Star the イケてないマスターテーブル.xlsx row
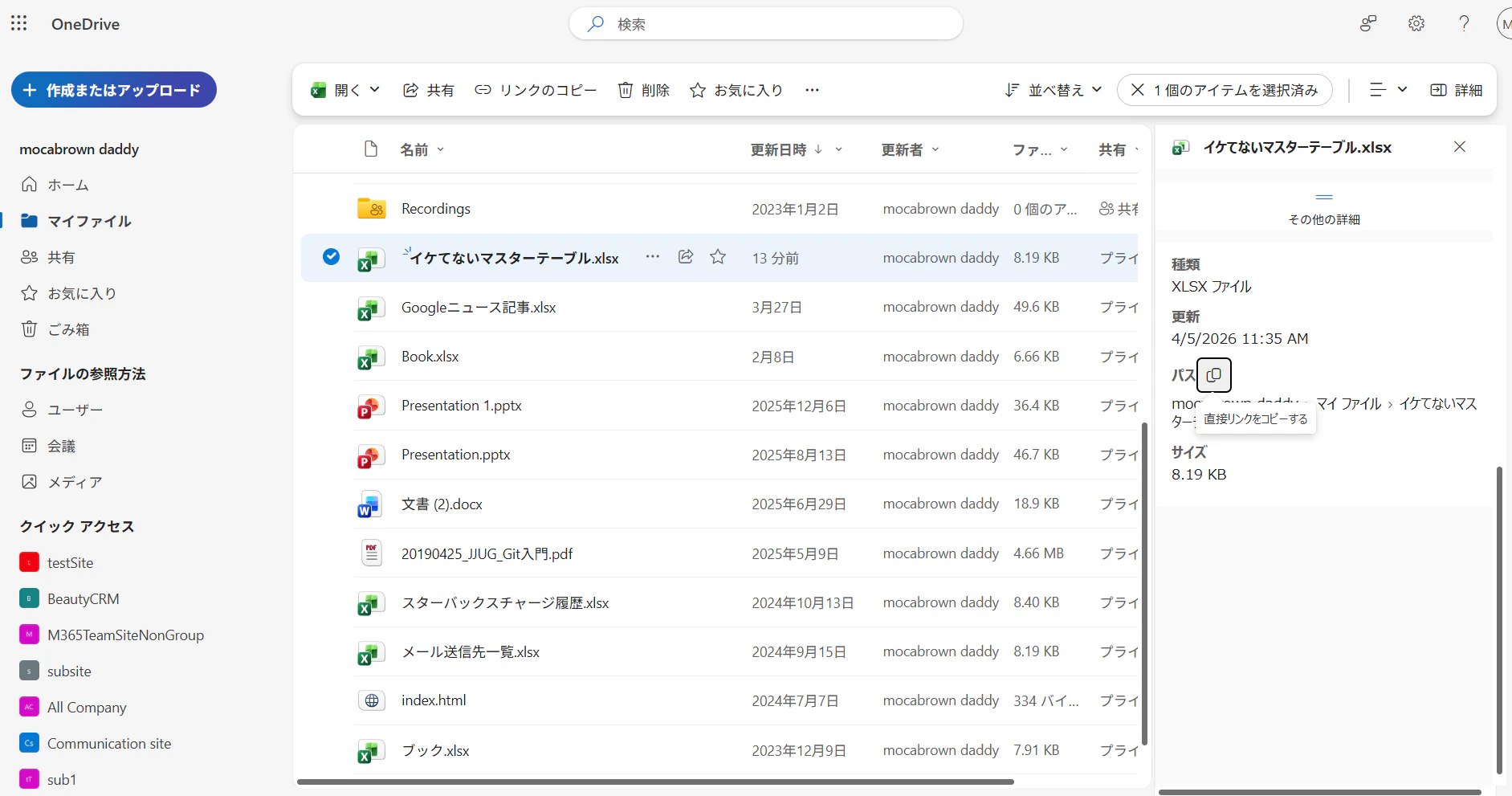The width and height of the screenshot is (1512, 796). (x=718, y=257)
